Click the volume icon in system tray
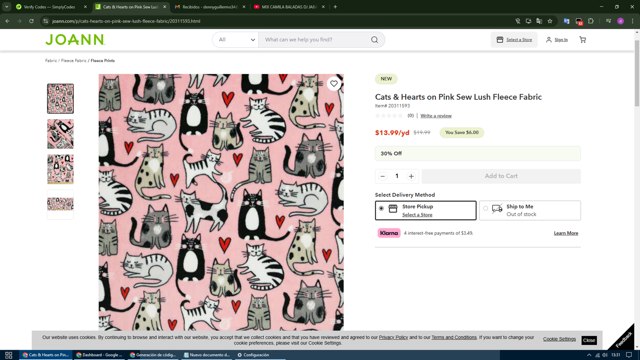 click(x=605, y=355)
